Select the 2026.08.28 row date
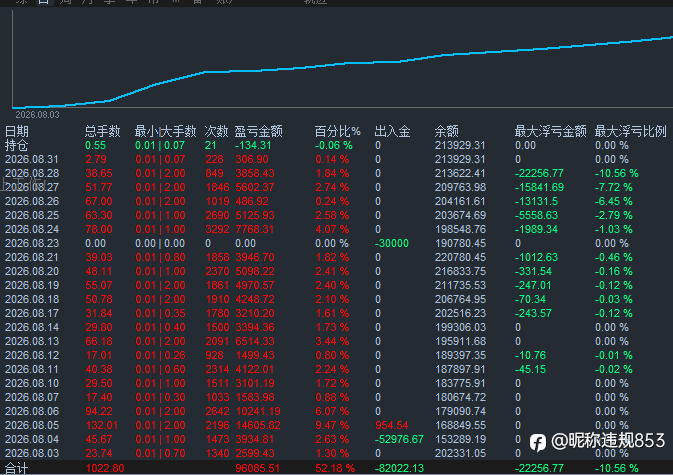Viewport: 673px width, 475px height. (x=32, y=173)
